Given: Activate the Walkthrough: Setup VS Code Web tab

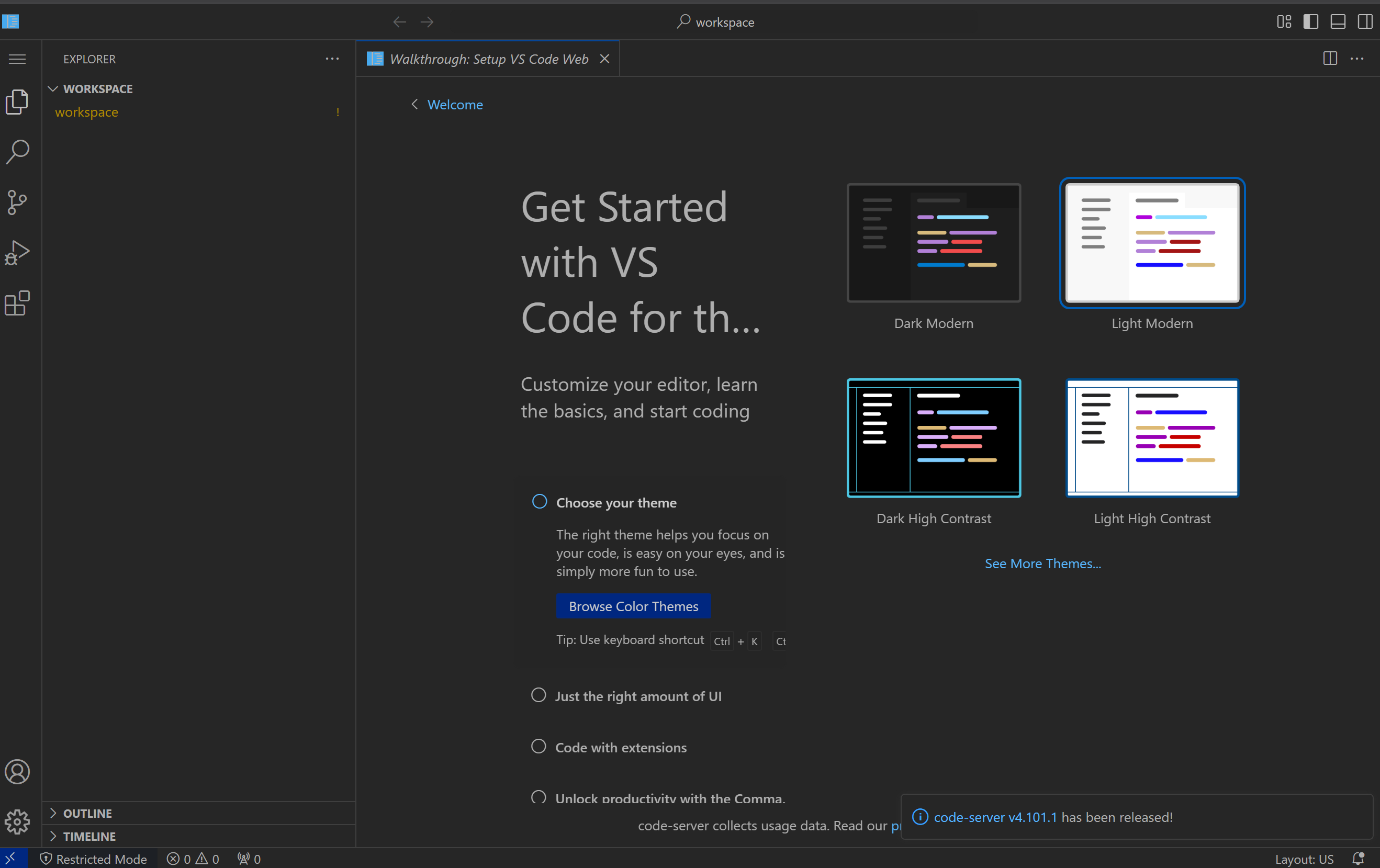Looking at the screenshot, I should coord(488,59).
